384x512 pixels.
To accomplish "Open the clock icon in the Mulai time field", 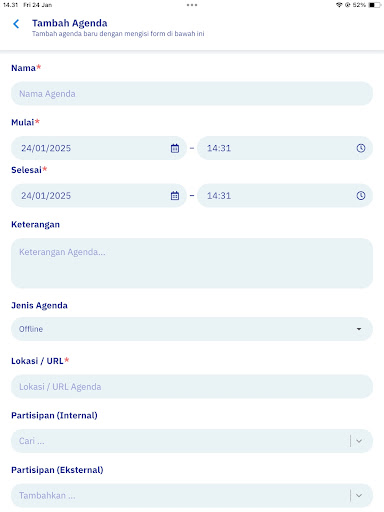I will pos(361,148).
